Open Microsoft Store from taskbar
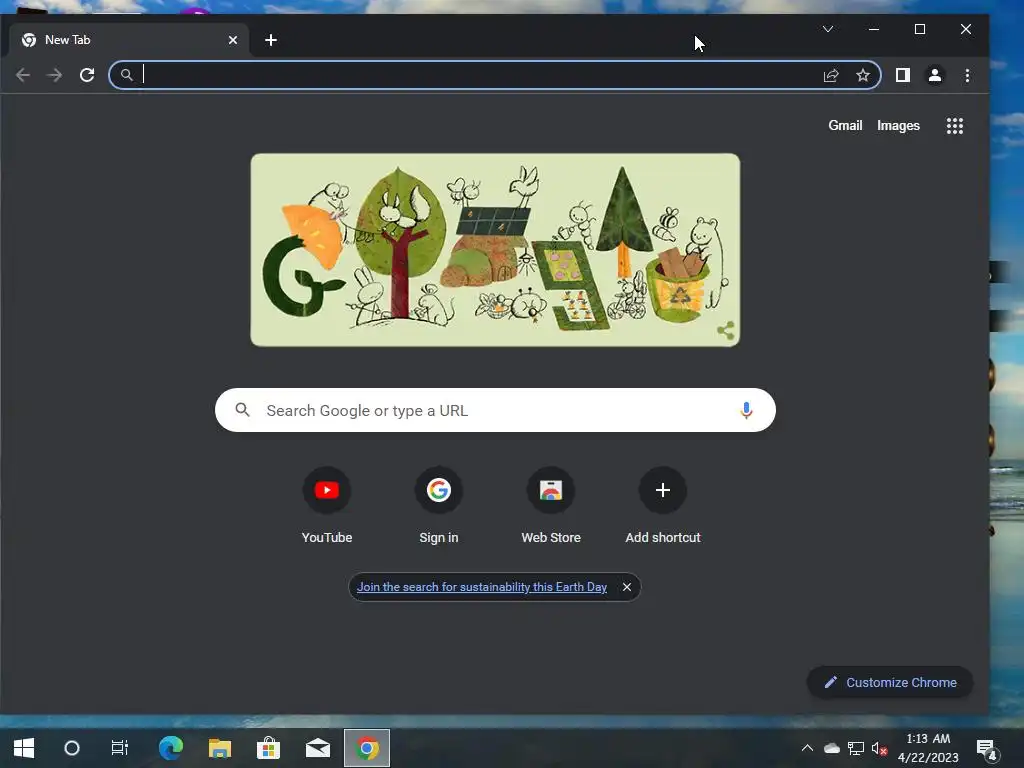Viewport: 1024px width, 768px height. (268, 748)
